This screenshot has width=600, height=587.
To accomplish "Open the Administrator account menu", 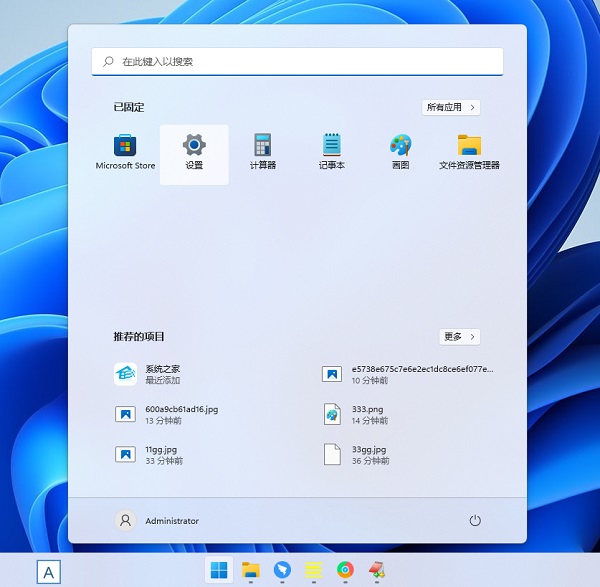I will (x=157, y=521).
